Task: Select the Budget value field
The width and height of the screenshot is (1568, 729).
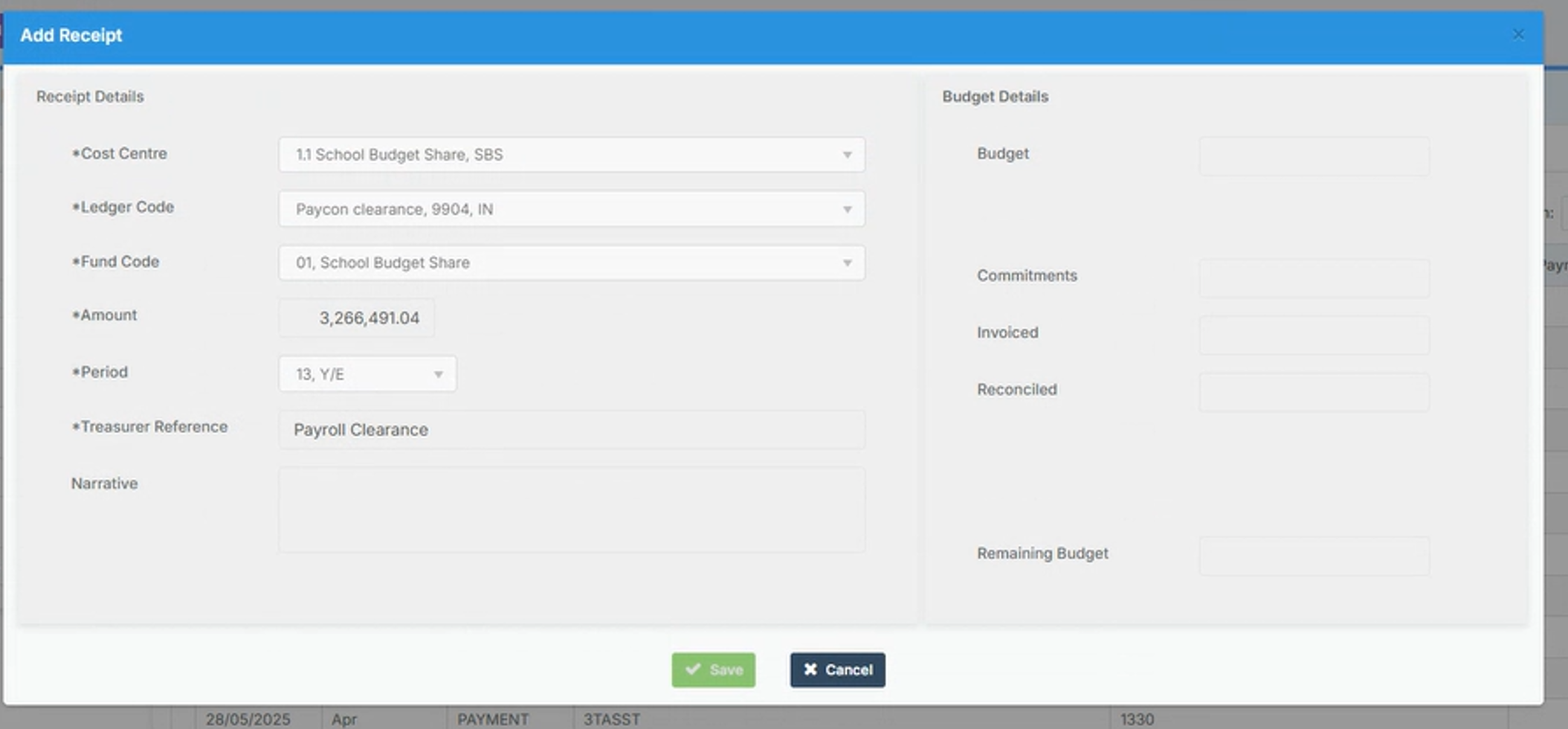Action: [x=1313, y=156]
